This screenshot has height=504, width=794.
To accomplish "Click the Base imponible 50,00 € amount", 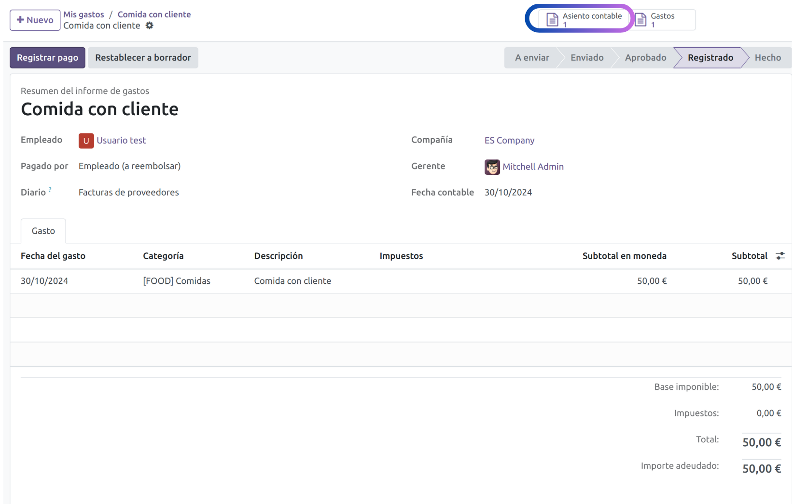I will coord(766,387).
